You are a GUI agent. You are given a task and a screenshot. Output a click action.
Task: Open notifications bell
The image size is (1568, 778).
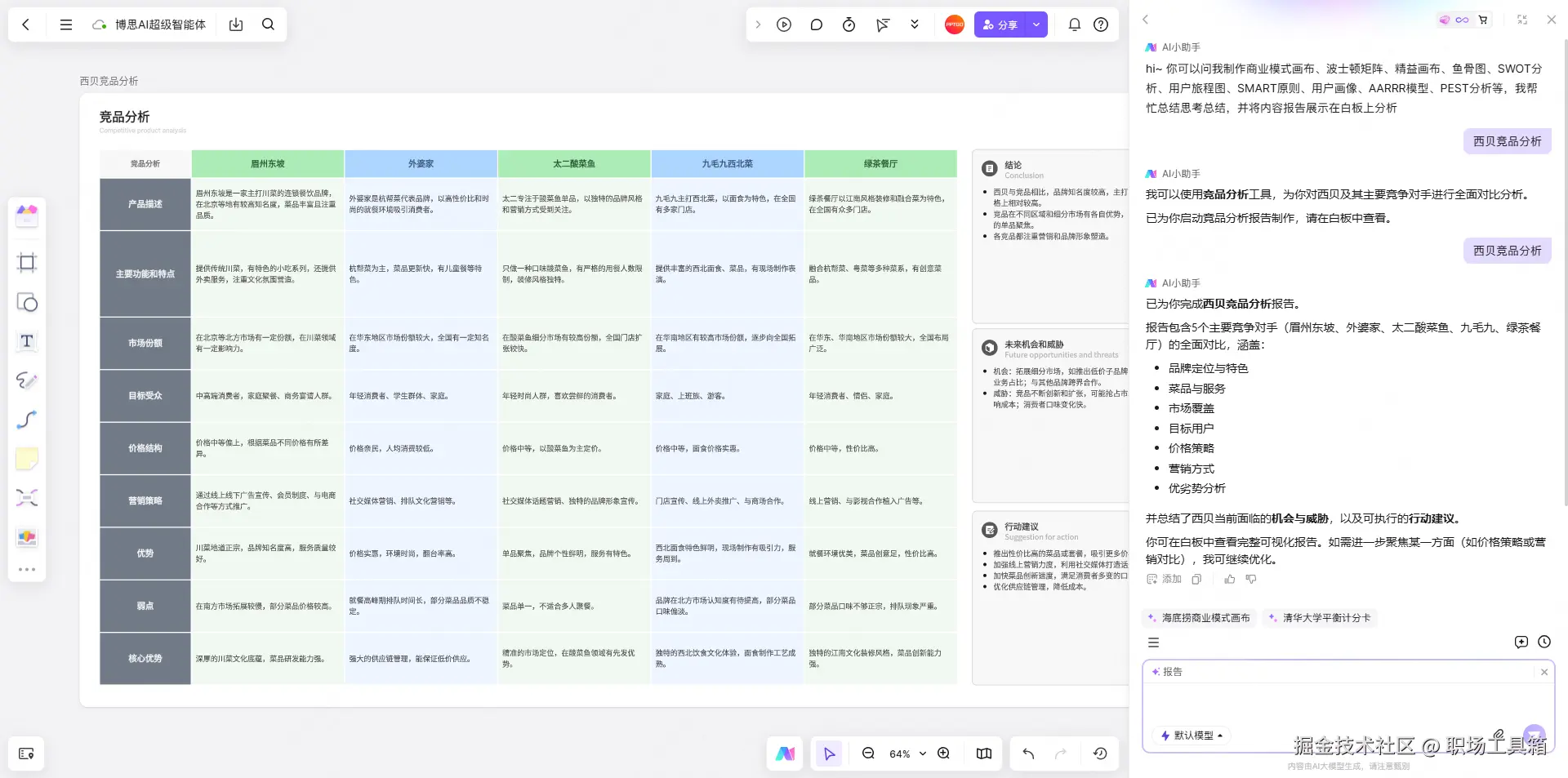point(1075,24)
